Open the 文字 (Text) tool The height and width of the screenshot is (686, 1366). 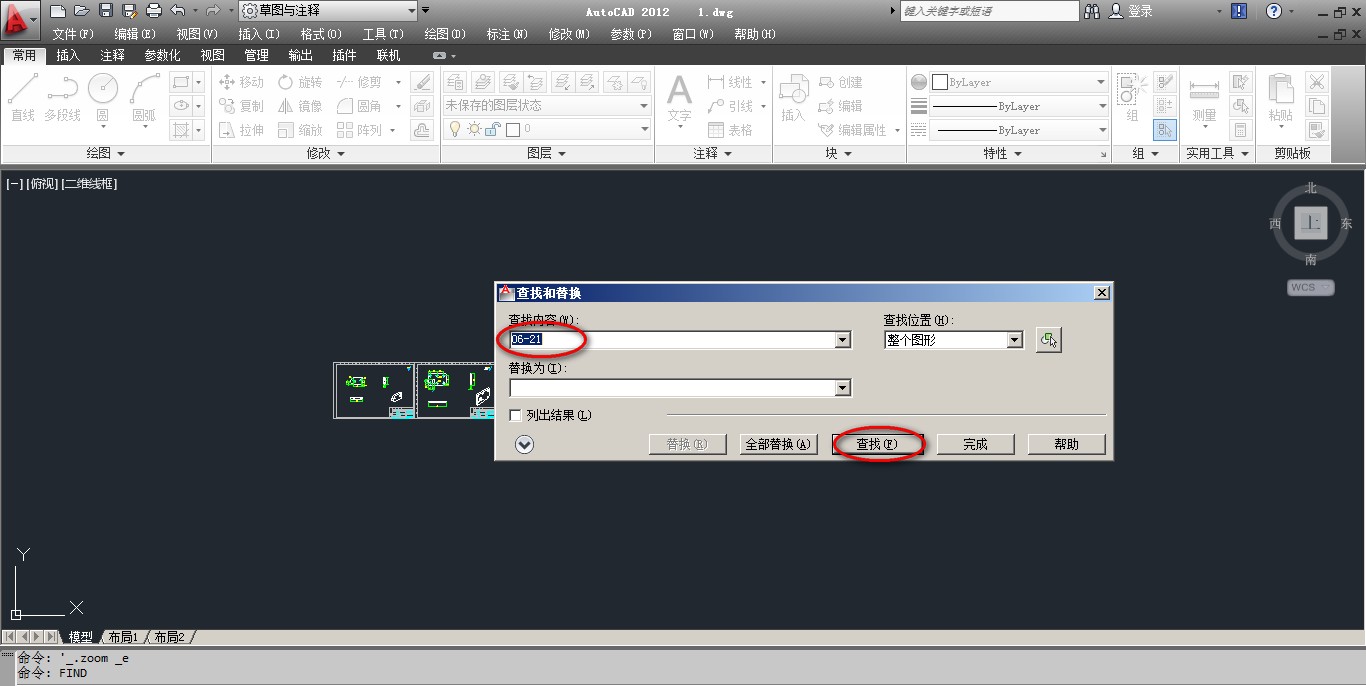point(679,98)
